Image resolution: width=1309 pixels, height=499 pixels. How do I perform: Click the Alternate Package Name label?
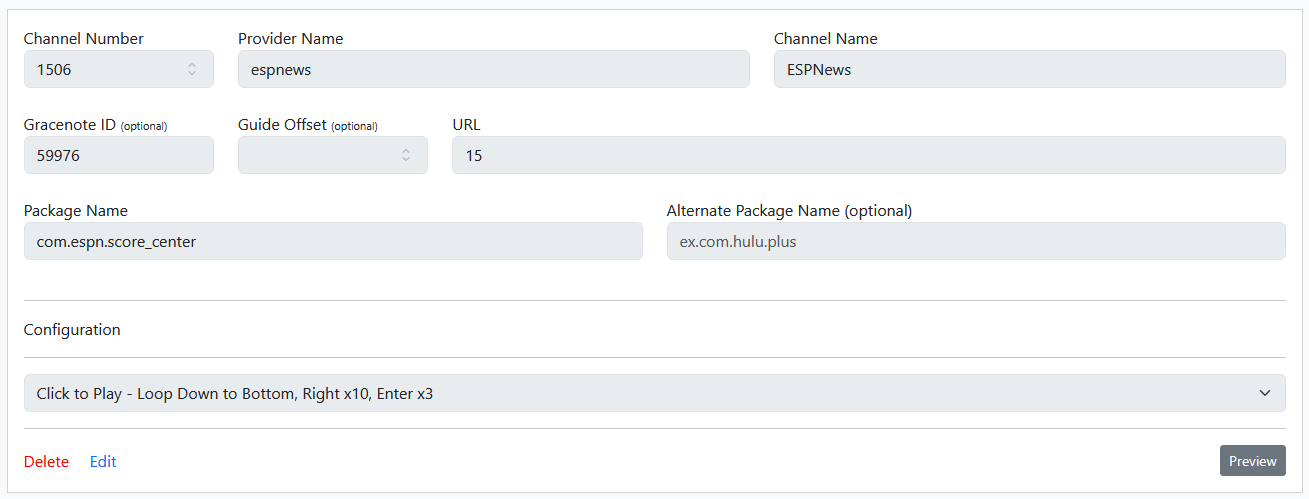coord(789,211)
